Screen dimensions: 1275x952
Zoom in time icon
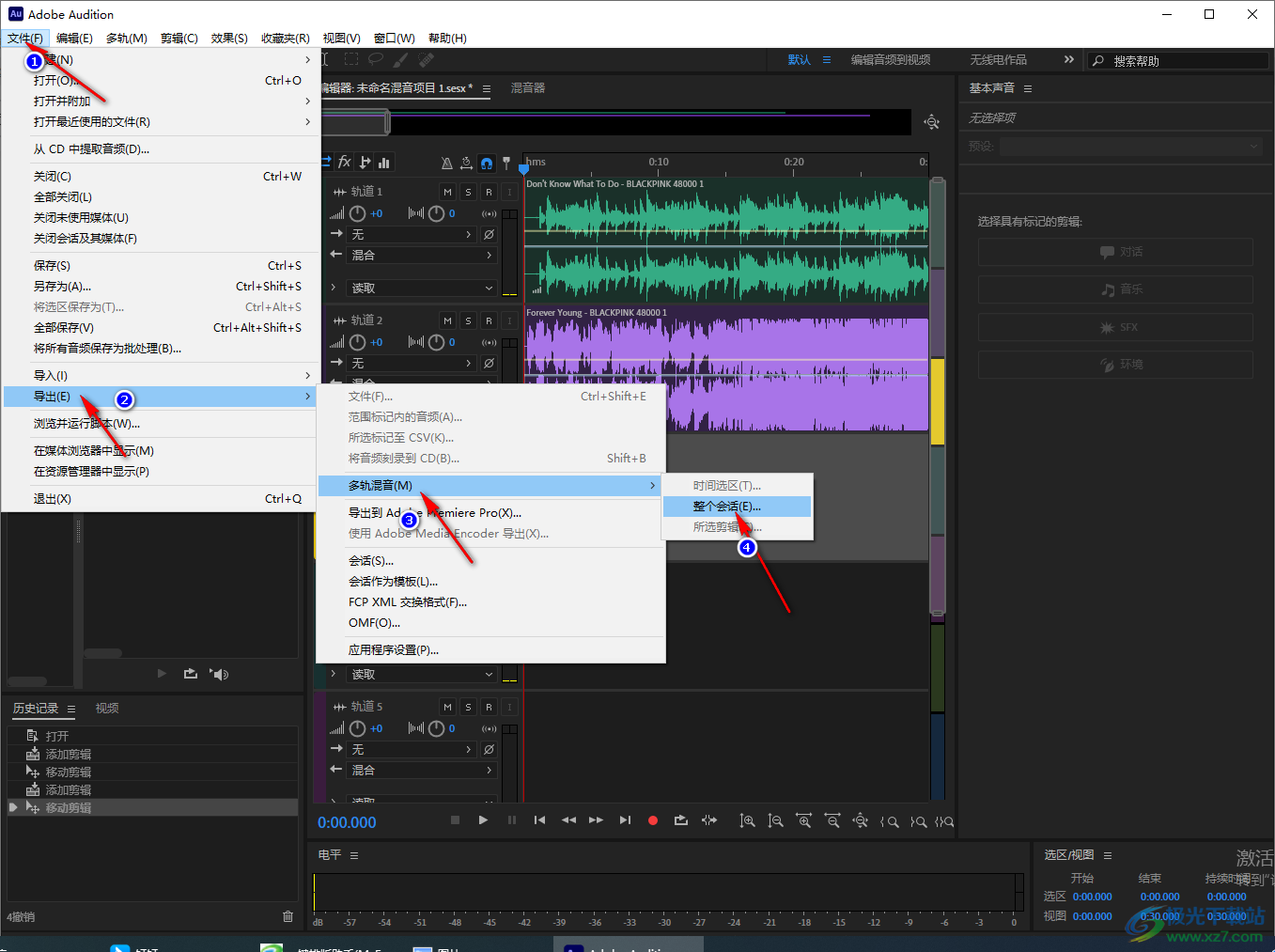click(x=803, y=820)
